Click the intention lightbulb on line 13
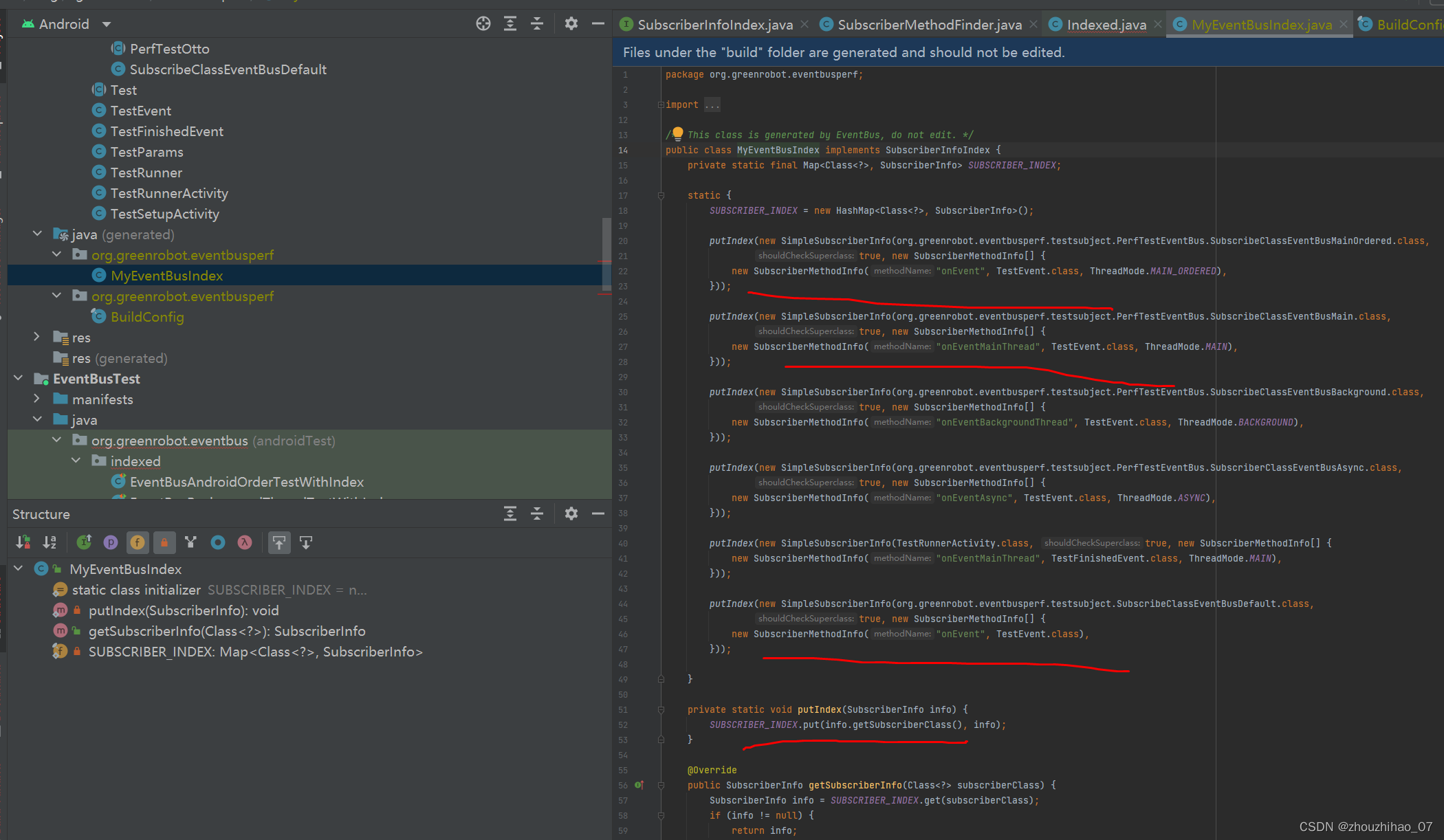Viewport: 1444px width, 840px height. pyautogui.click(x=677, y=133)
